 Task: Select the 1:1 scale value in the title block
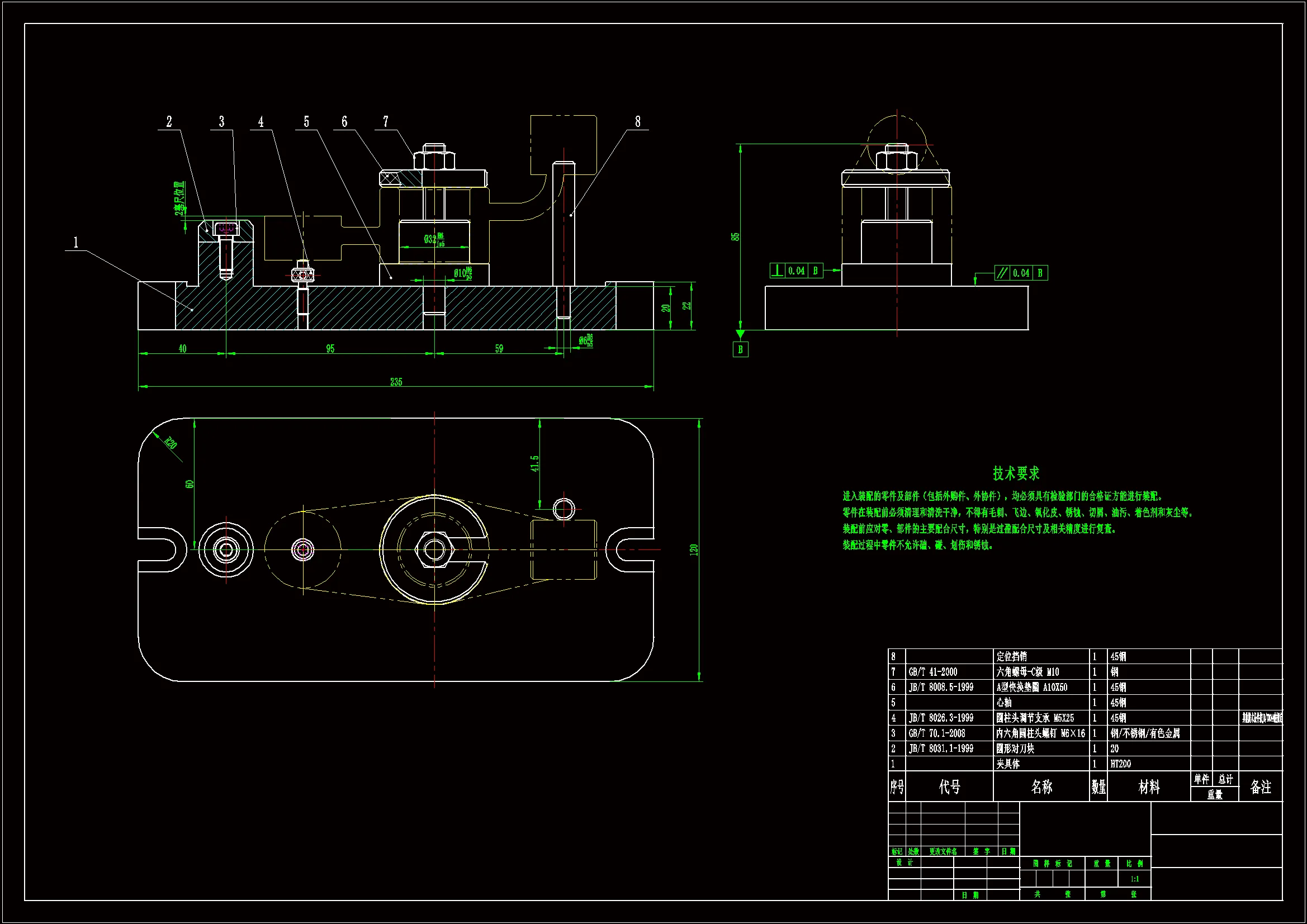(x=1134, y=879)
